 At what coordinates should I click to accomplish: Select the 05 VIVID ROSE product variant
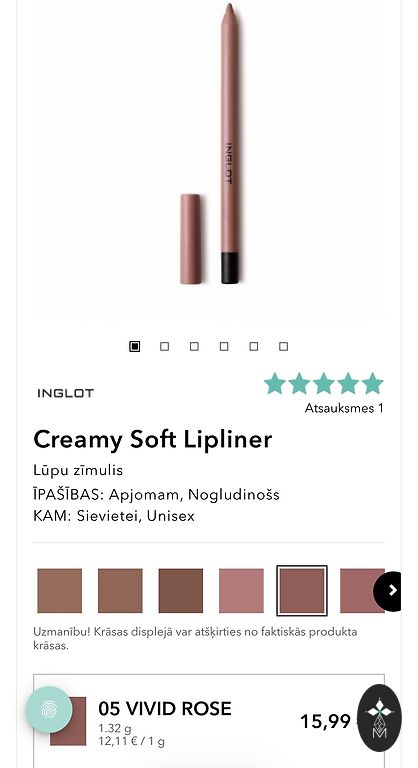click(209, 721)
